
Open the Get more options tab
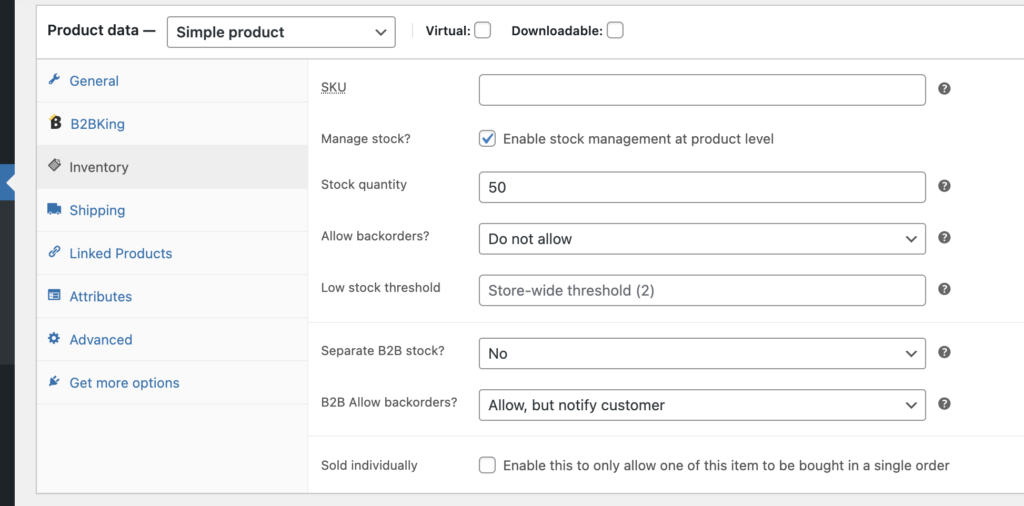click(172, 383)
